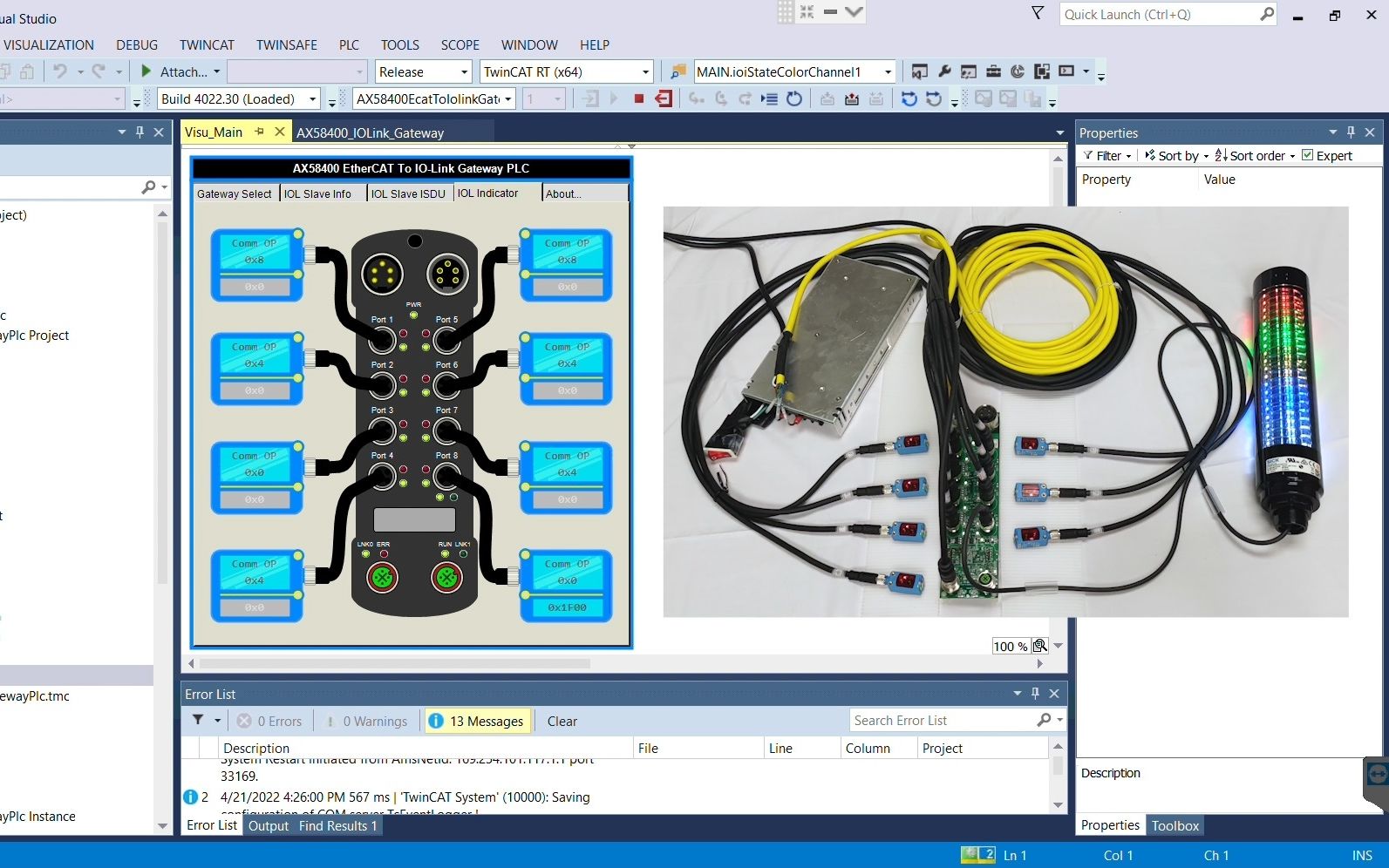This screenshot has width=1389, height=868.
Task: Toggle the 13 Messages filter
Action: pyautogui.click(x=478, y=721)
